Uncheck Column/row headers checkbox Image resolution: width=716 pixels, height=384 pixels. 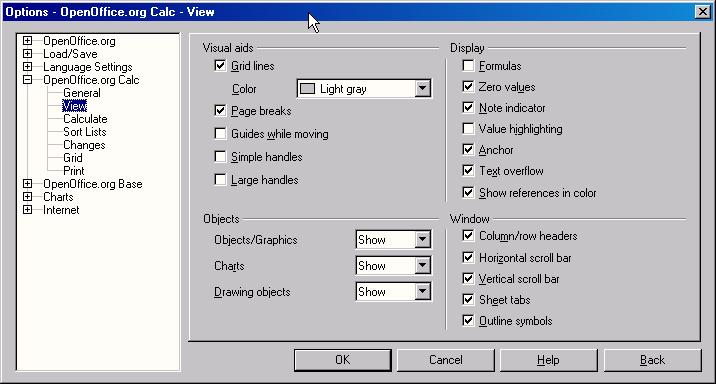click(x=468, y=235)
